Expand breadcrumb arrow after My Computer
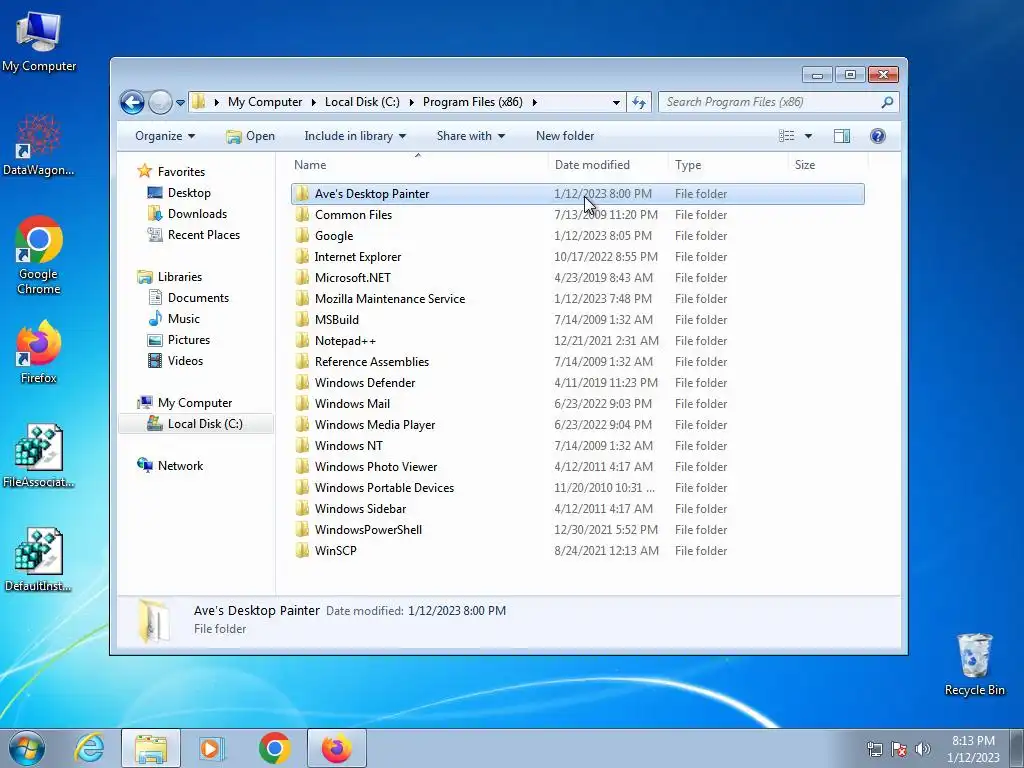 tap(313, 103)
